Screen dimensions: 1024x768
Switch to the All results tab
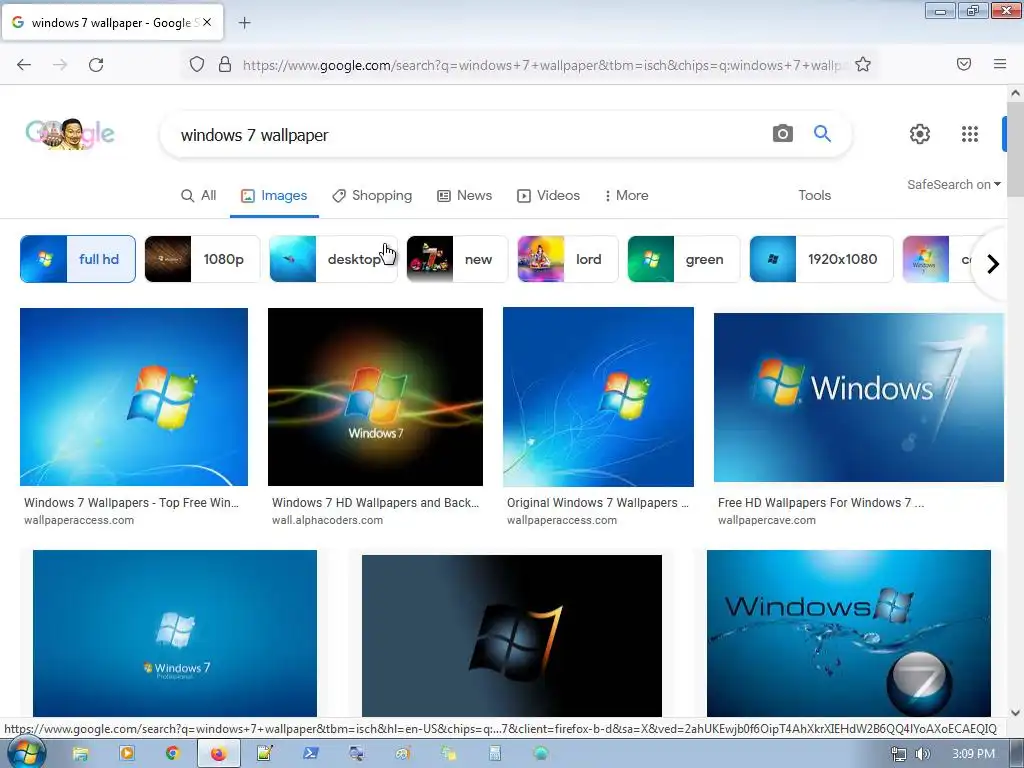pyautogui.click(x=199, y=195)
